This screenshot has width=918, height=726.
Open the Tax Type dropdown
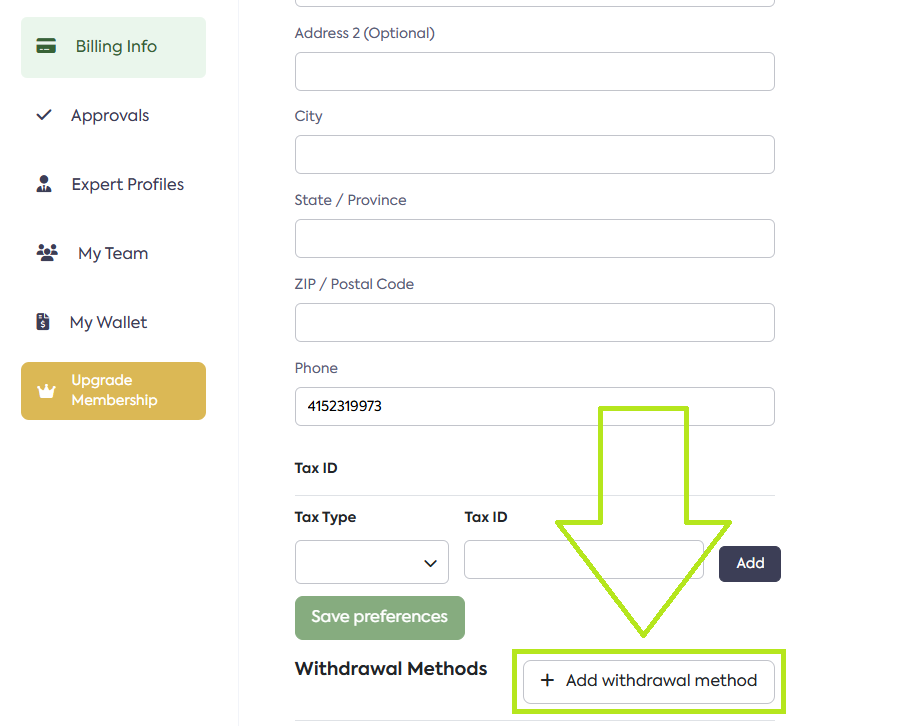coord(372,563)
